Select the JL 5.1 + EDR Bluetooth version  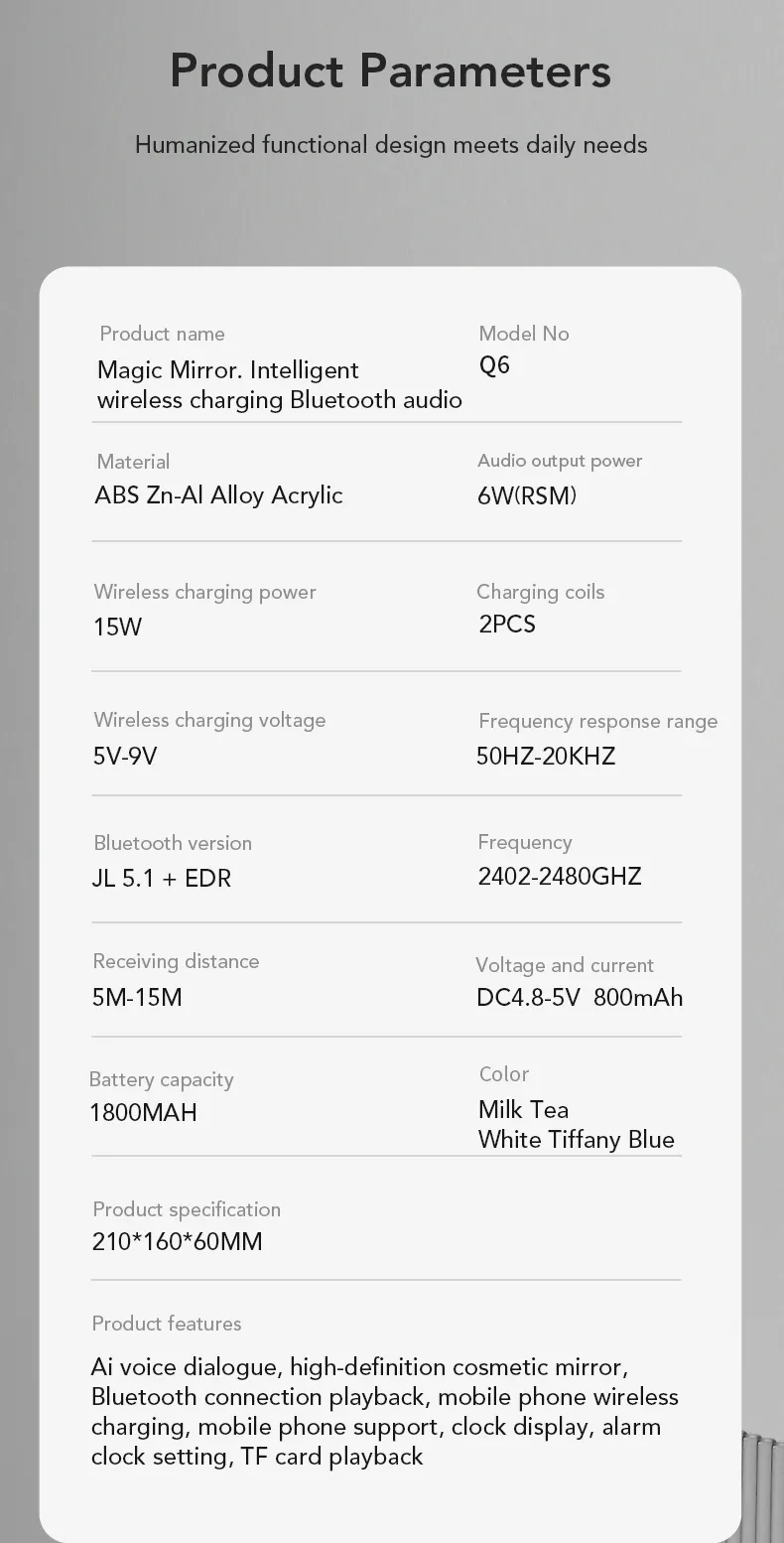coord(161,878)
